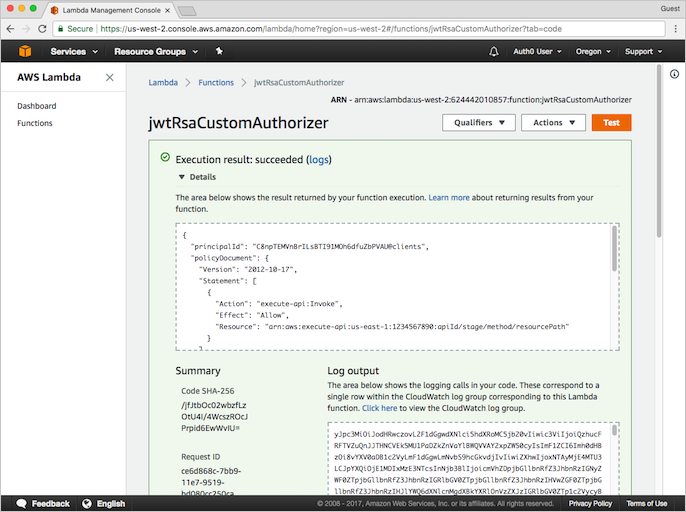Collapse the Details disclosure triangle
The image size is (686, 512).
(182, 177)
